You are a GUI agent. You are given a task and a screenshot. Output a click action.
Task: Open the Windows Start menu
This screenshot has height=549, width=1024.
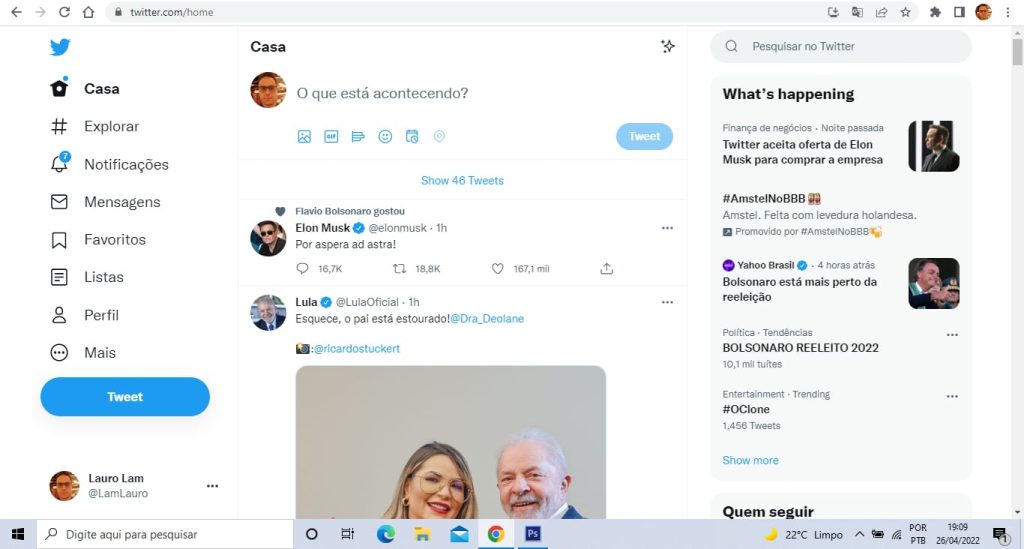click(18, 534)
